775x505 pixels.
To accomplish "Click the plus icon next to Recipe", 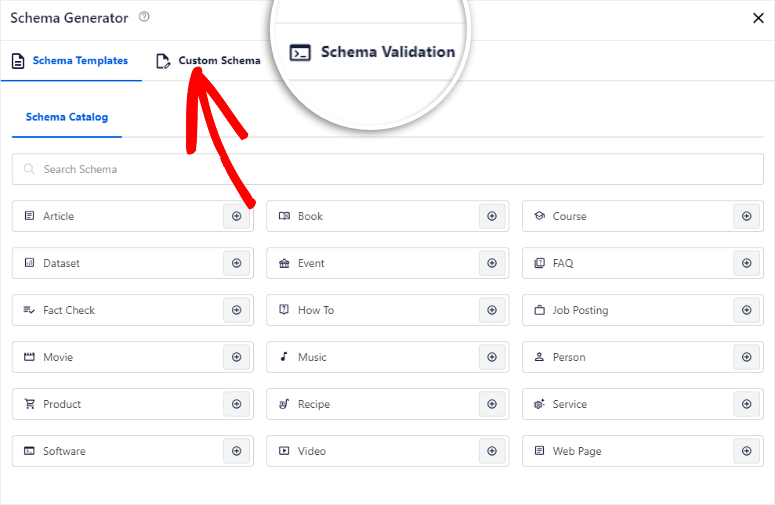I will tap(491, 404).
